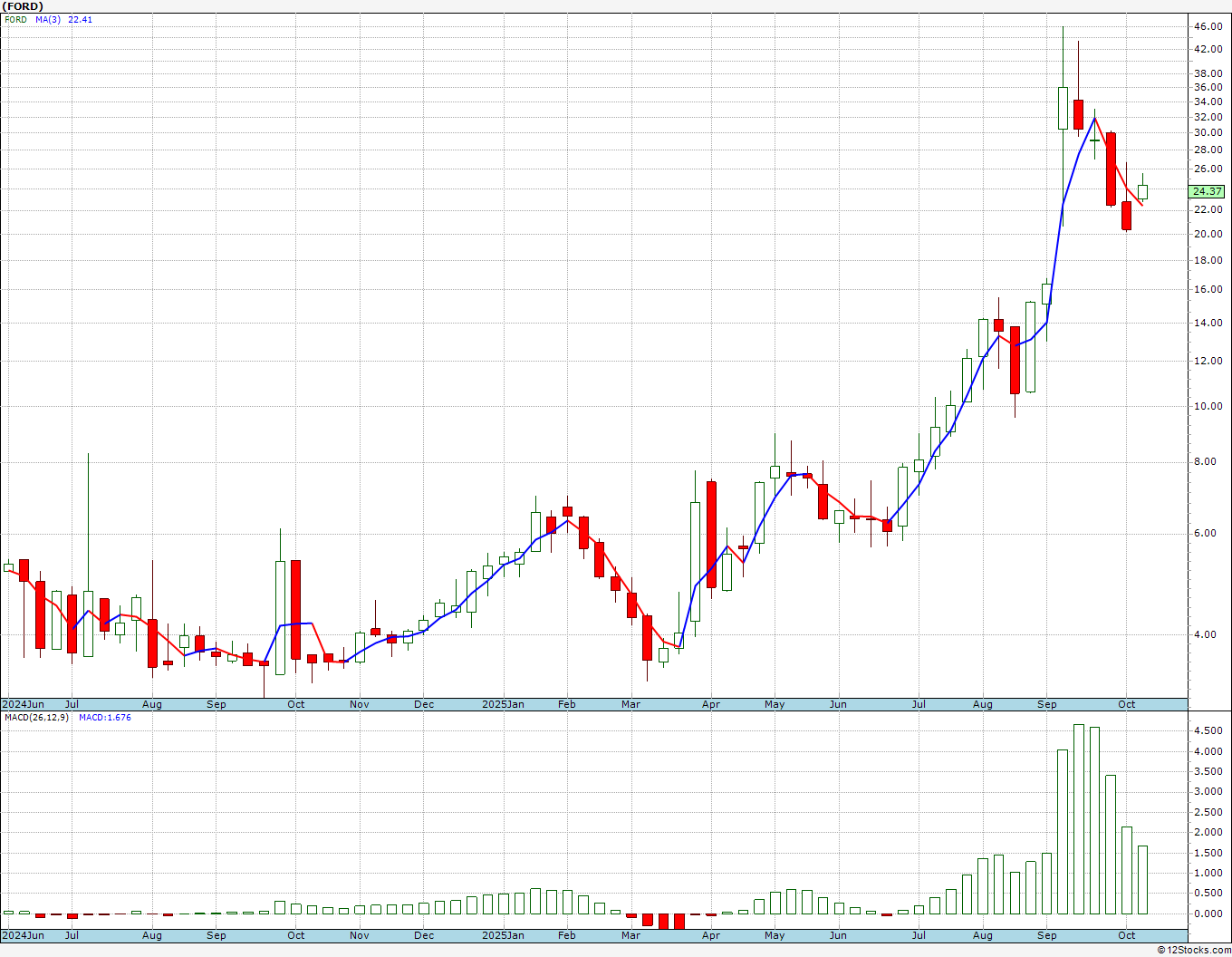Click the MA(3) indicator label
Image resolution: width=1232 pixels, height=957 pixels.
point(48,19)
